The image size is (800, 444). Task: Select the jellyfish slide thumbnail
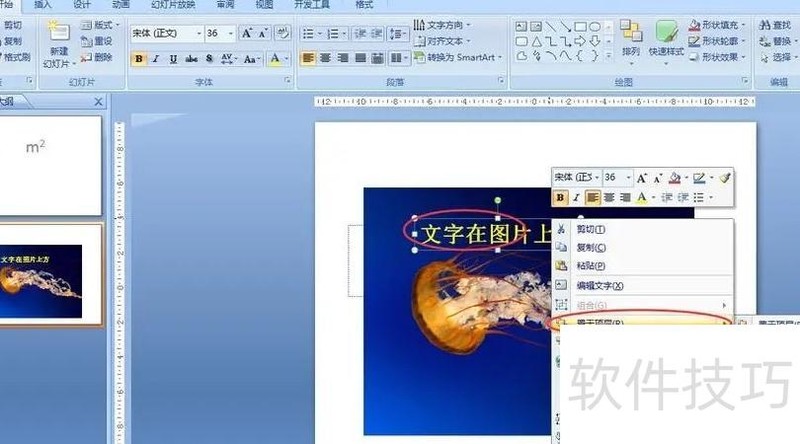[x=51, y=275]
